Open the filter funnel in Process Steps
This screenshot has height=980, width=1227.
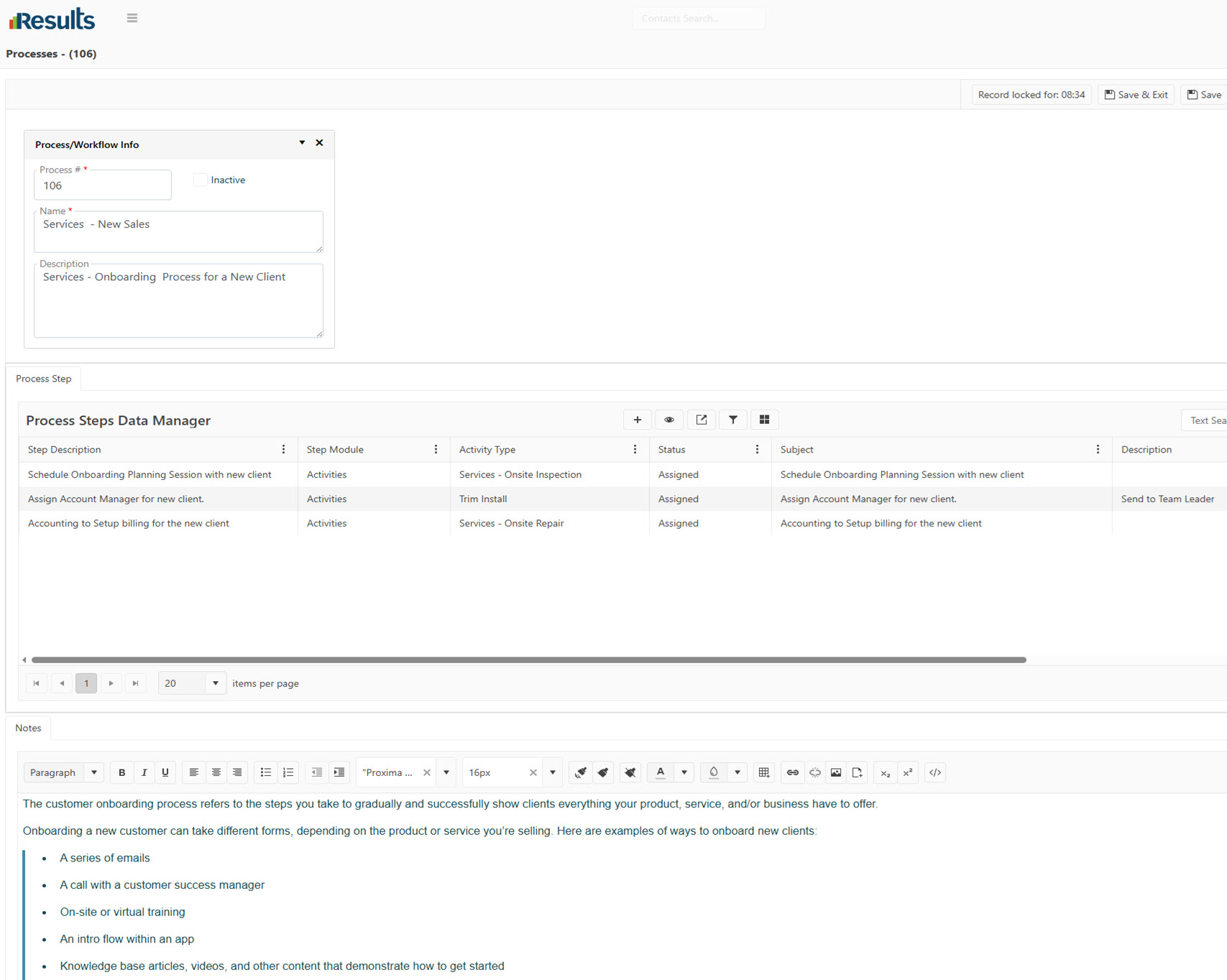click(x=732, y=420)
